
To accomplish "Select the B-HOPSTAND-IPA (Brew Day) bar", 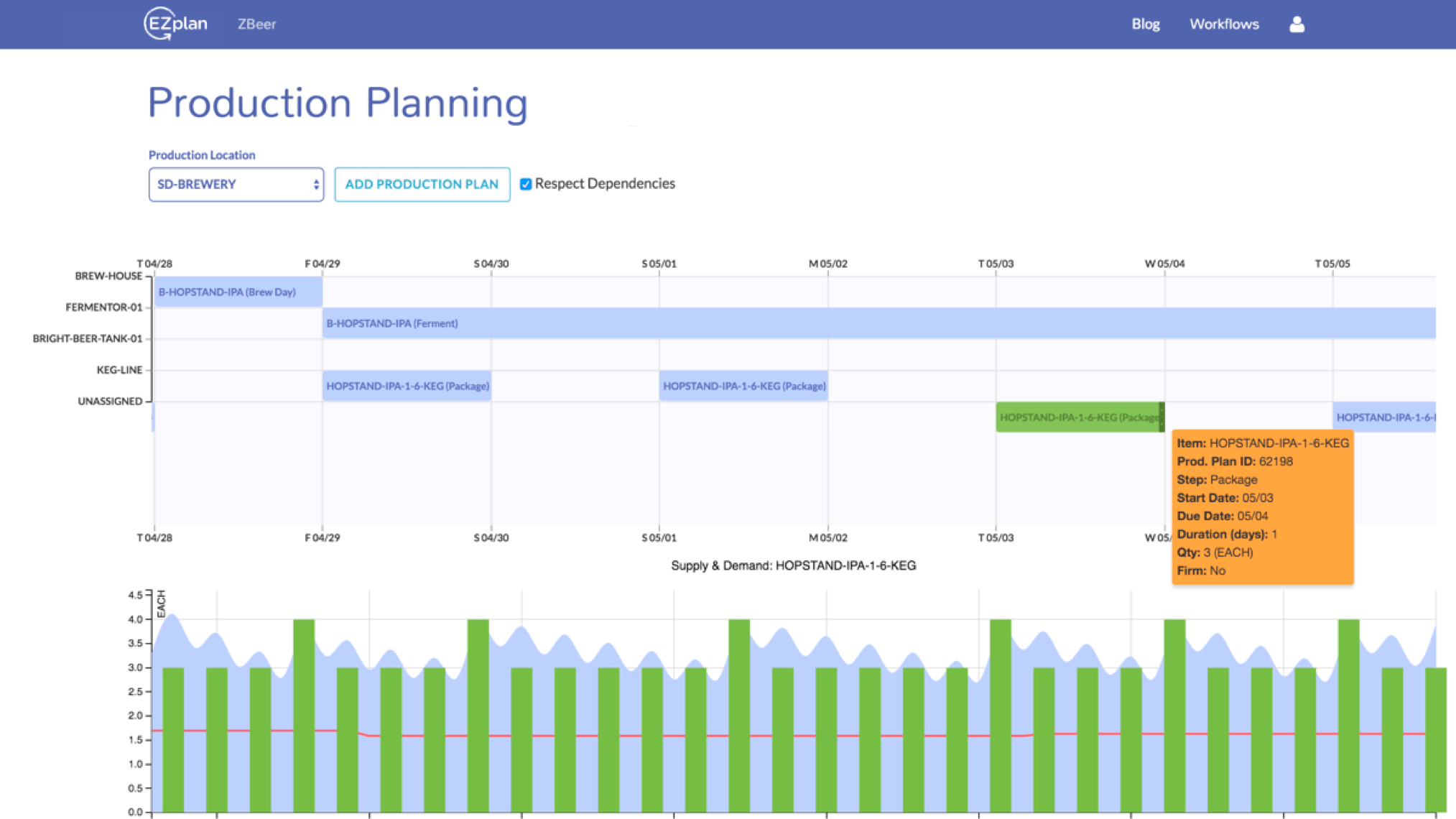I will (x=238, y=292).
